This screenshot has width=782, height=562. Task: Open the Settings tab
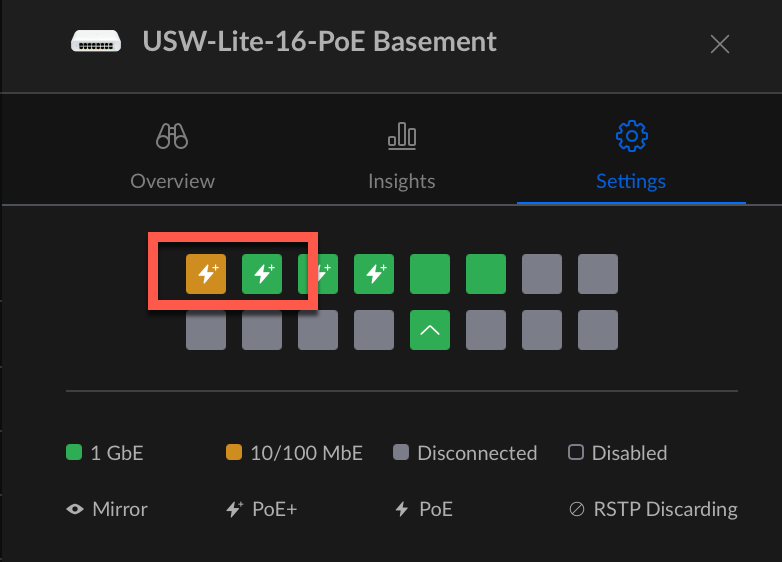(631, 160)
